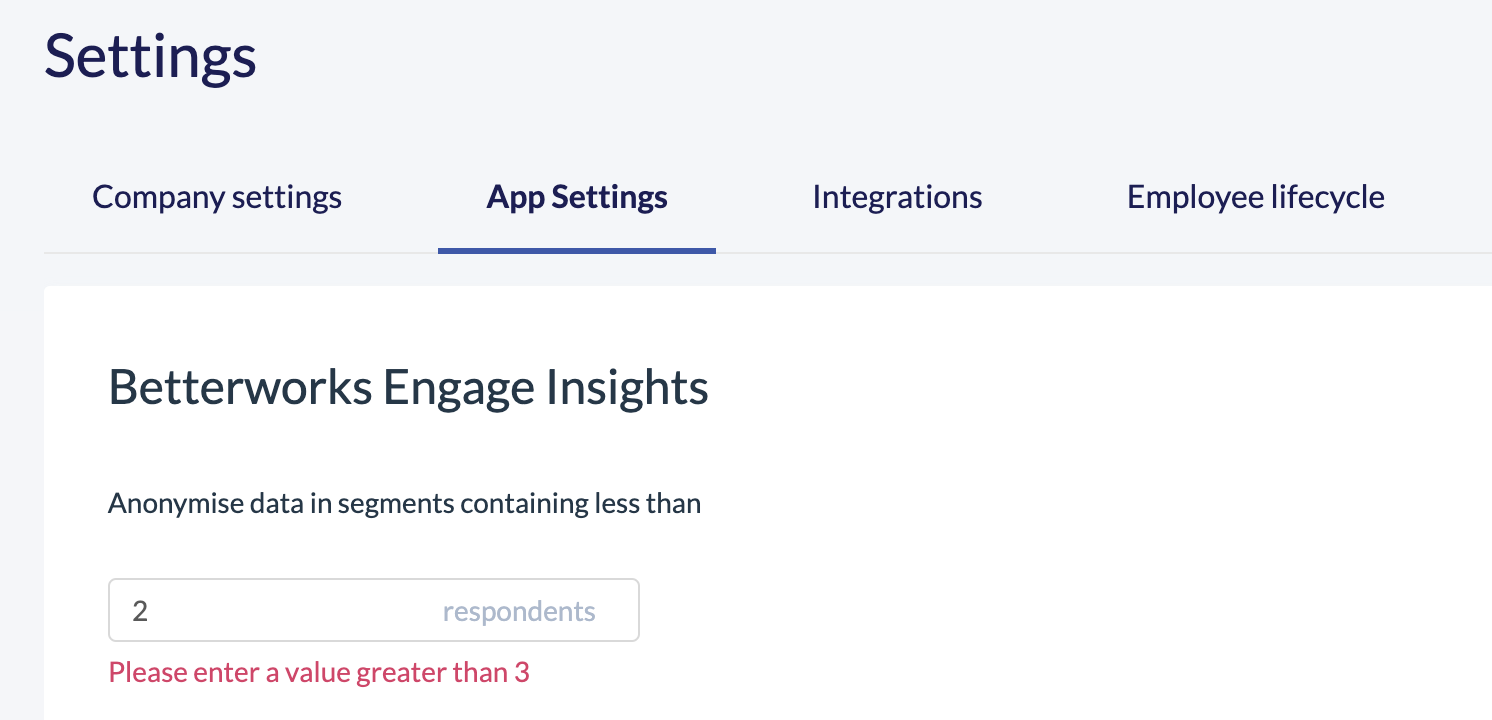Click the red validation error message

[x=319, y=672]
